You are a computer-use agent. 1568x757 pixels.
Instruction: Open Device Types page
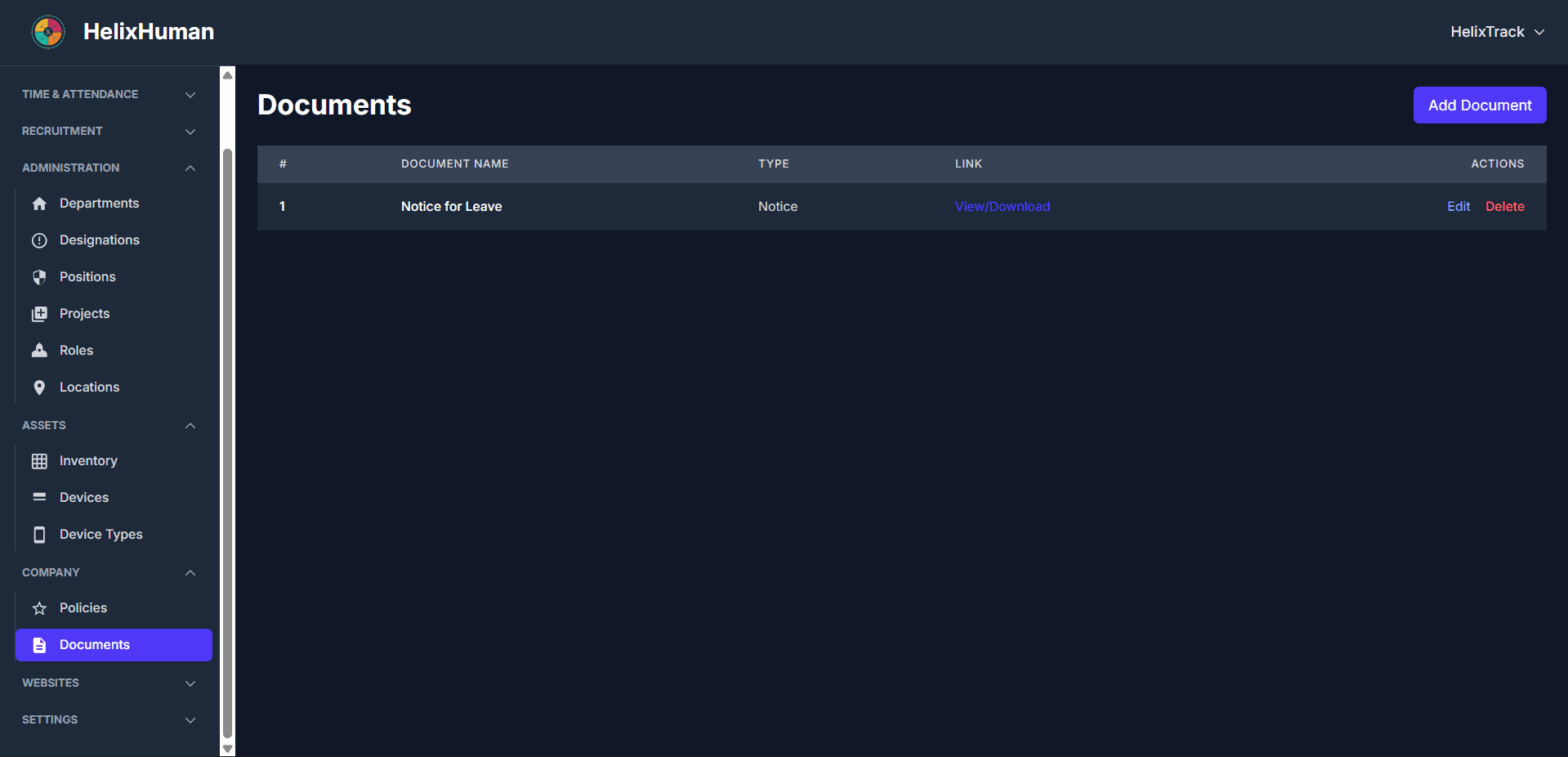pyautogui.click(x=114, y=535)
